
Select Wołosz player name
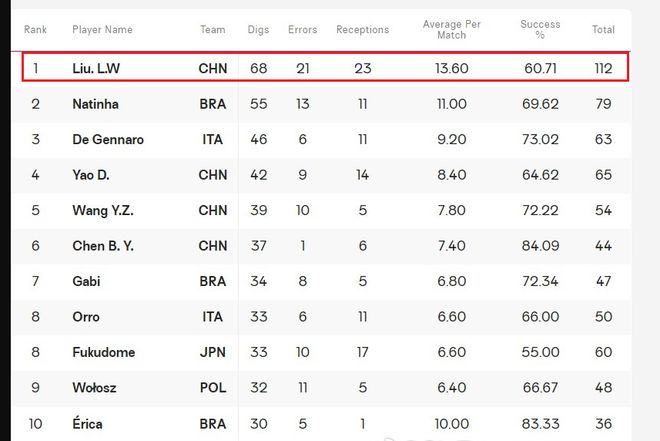click(x=94, y=388)
